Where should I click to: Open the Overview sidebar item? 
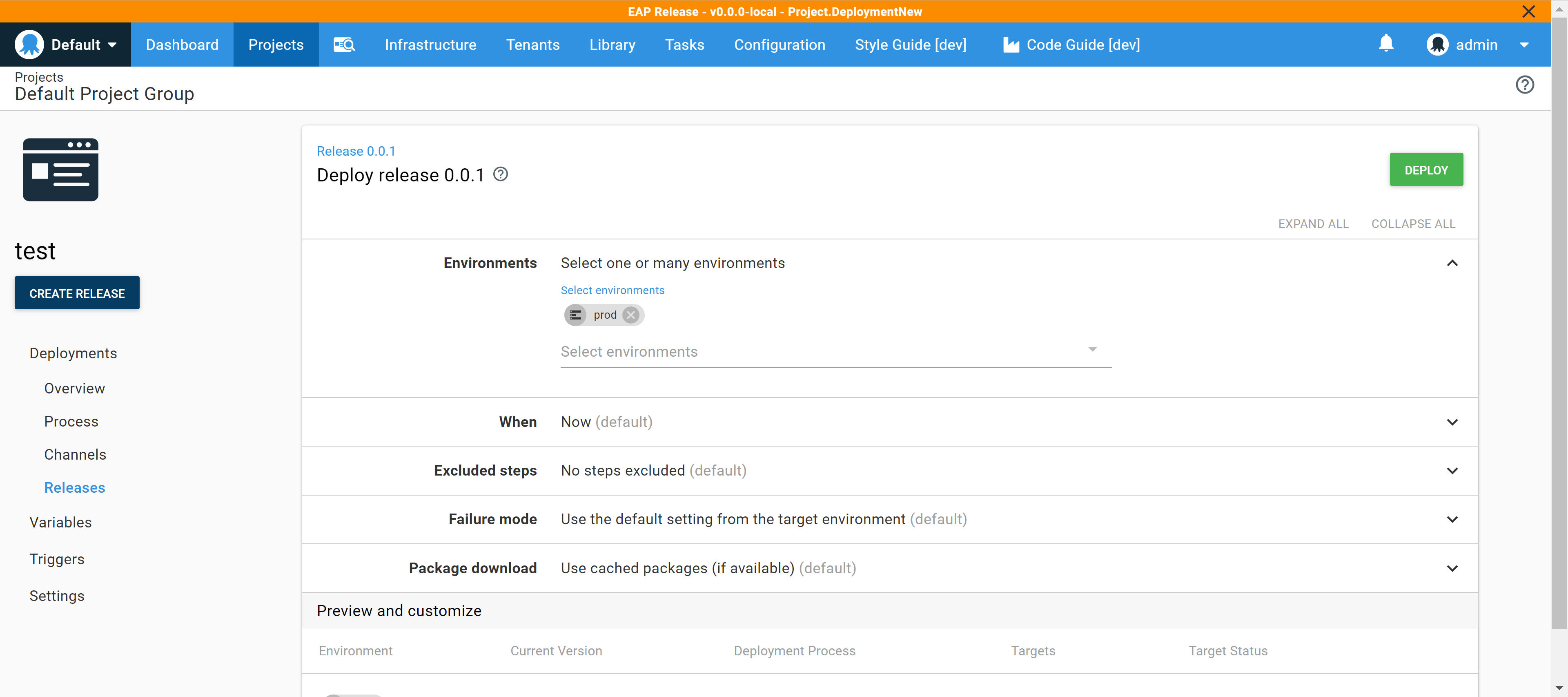(x=74, y=389)
